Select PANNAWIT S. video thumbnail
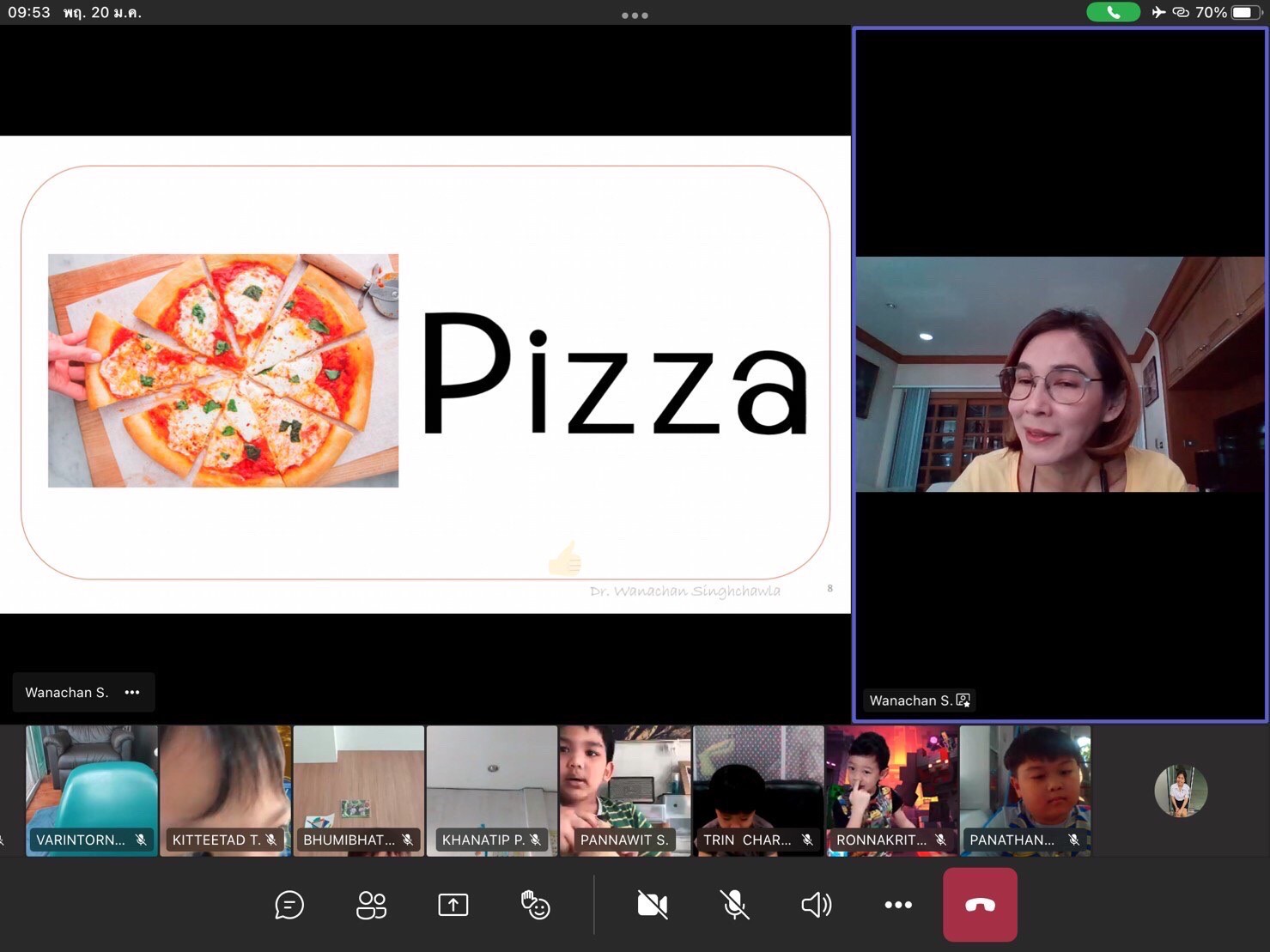This screenshot has height=952, width=1270. click(x=624, y=790)
